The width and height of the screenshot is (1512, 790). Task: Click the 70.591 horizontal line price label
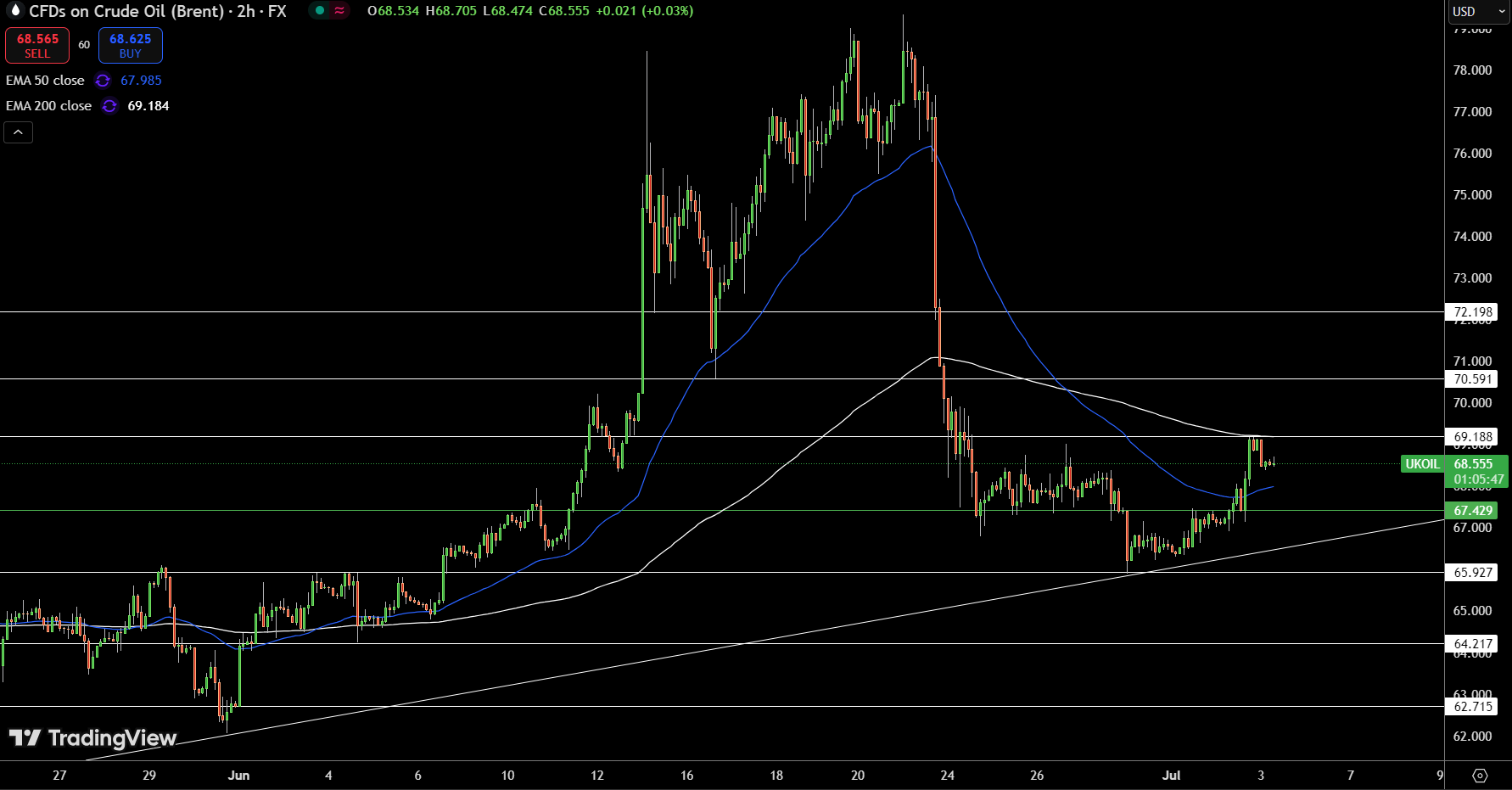tap(1472, 379)
